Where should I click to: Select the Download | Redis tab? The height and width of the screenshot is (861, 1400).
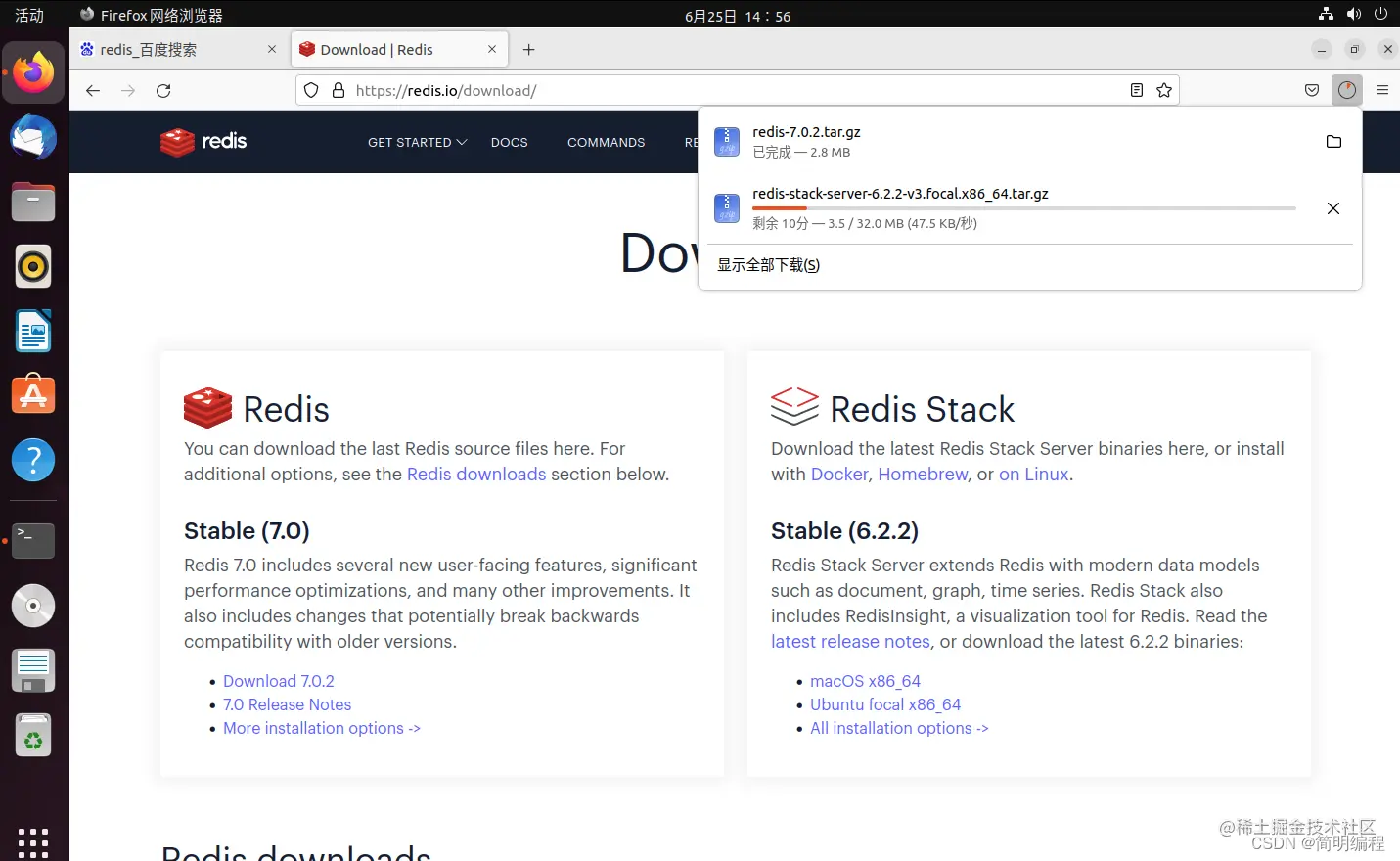click(x=399, y=50)
